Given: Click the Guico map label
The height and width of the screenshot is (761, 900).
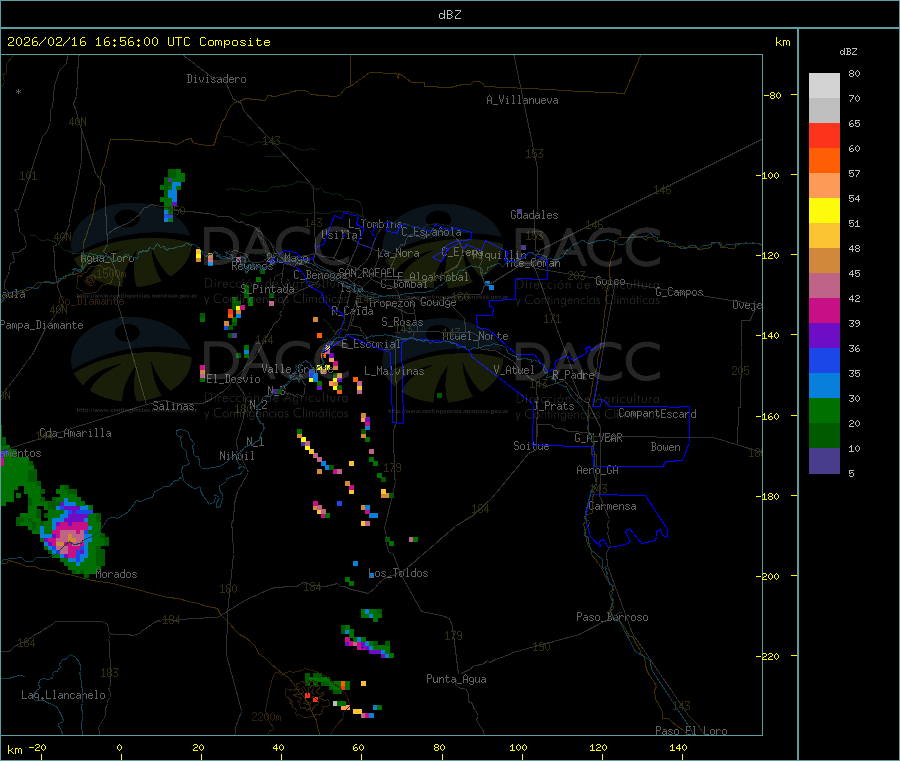Looking at the screenshot, I should 610,281.
